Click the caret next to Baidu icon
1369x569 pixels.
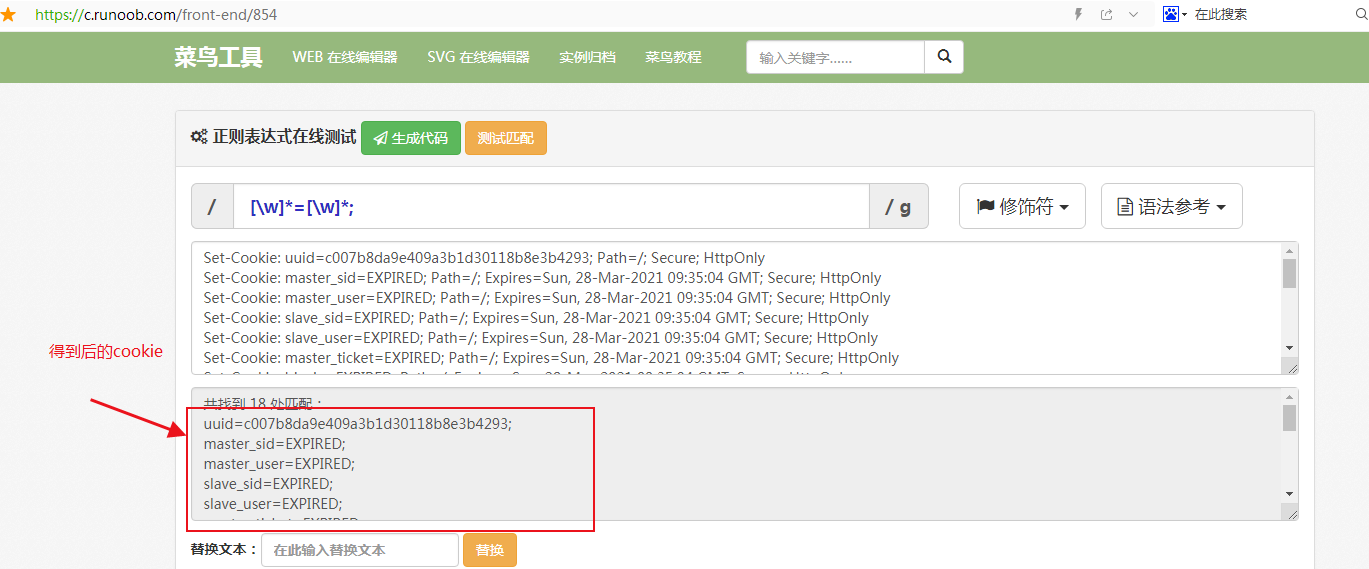pos(1186,15)
